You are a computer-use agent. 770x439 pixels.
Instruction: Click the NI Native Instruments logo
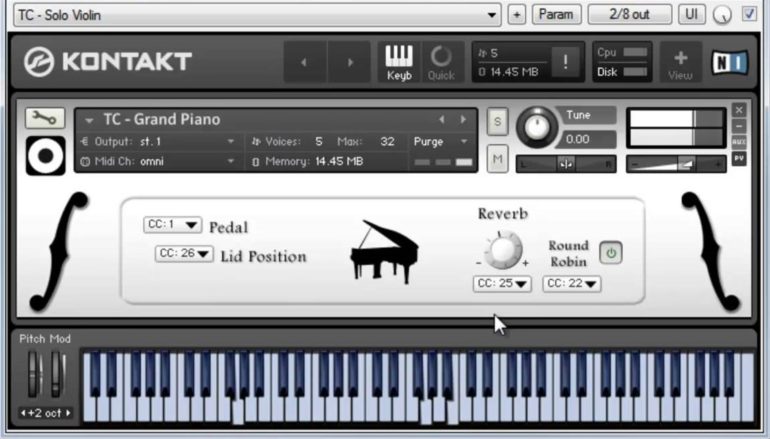point(729,62)
